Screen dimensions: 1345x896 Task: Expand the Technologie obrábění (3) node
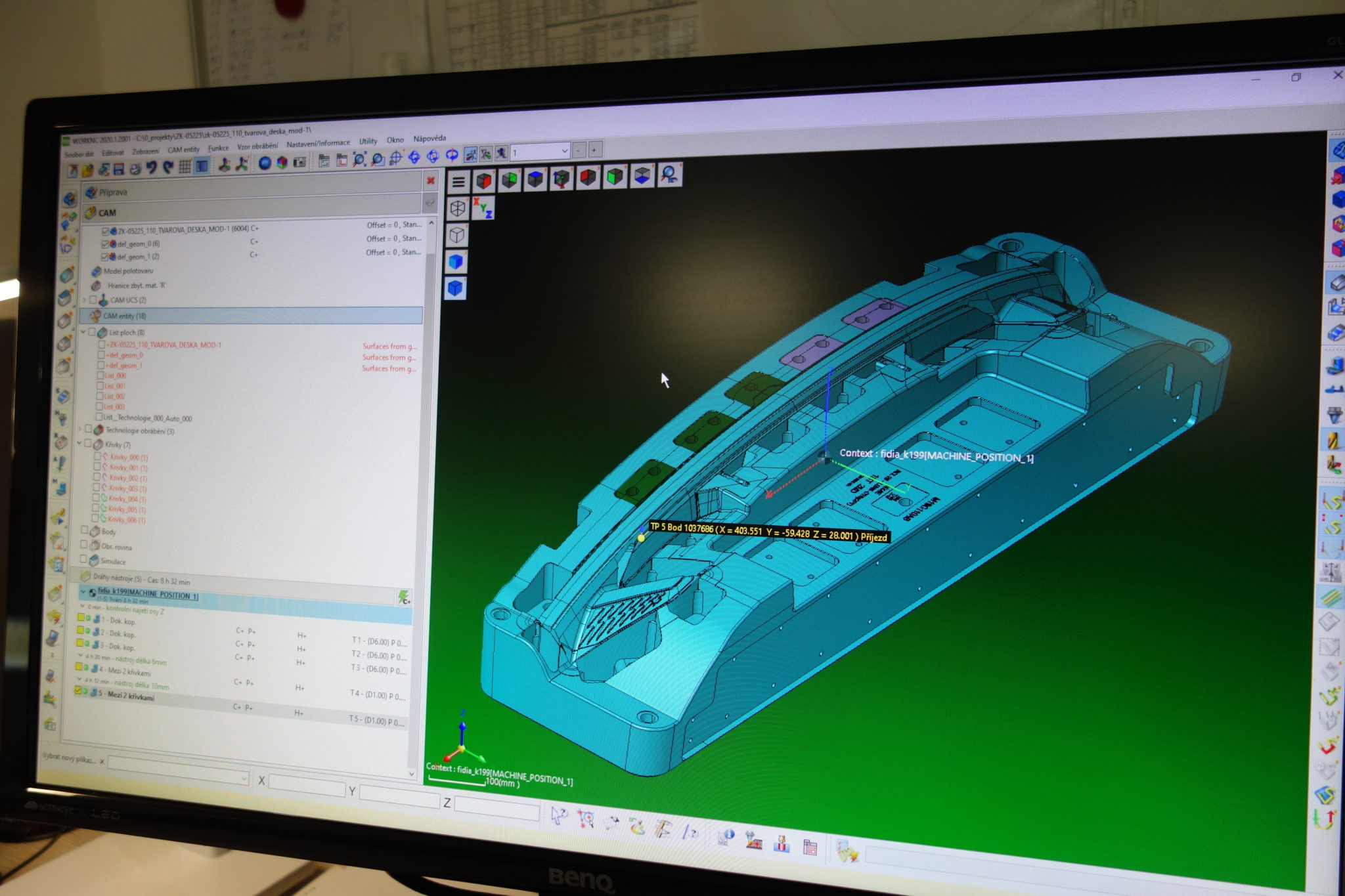(x=81, y=429)
